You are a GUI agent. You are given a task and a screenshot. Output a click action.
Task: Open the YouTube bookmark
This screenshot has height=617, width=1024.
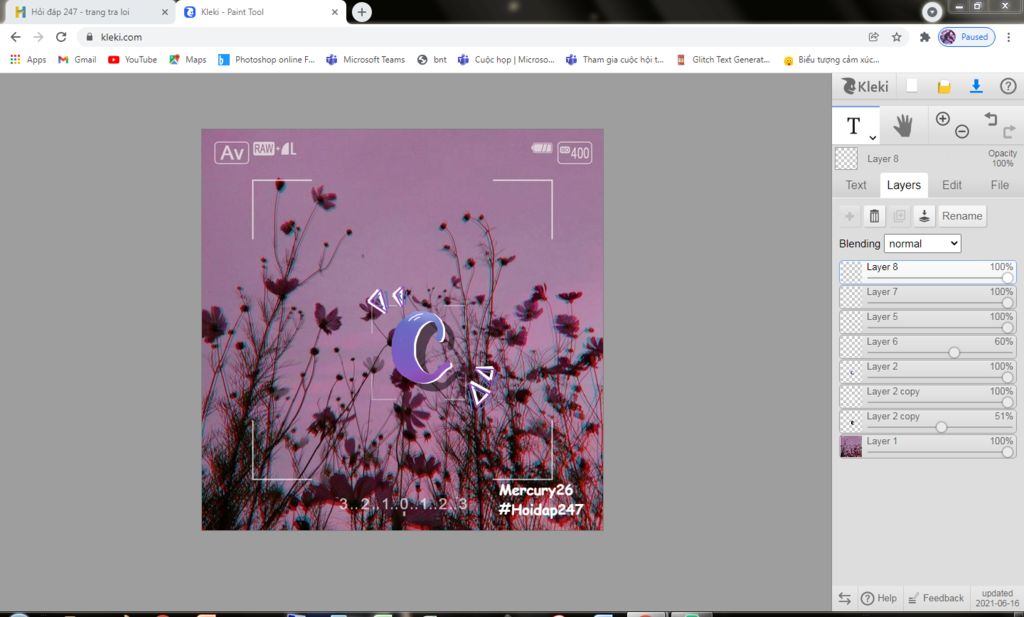click(133, 59)
